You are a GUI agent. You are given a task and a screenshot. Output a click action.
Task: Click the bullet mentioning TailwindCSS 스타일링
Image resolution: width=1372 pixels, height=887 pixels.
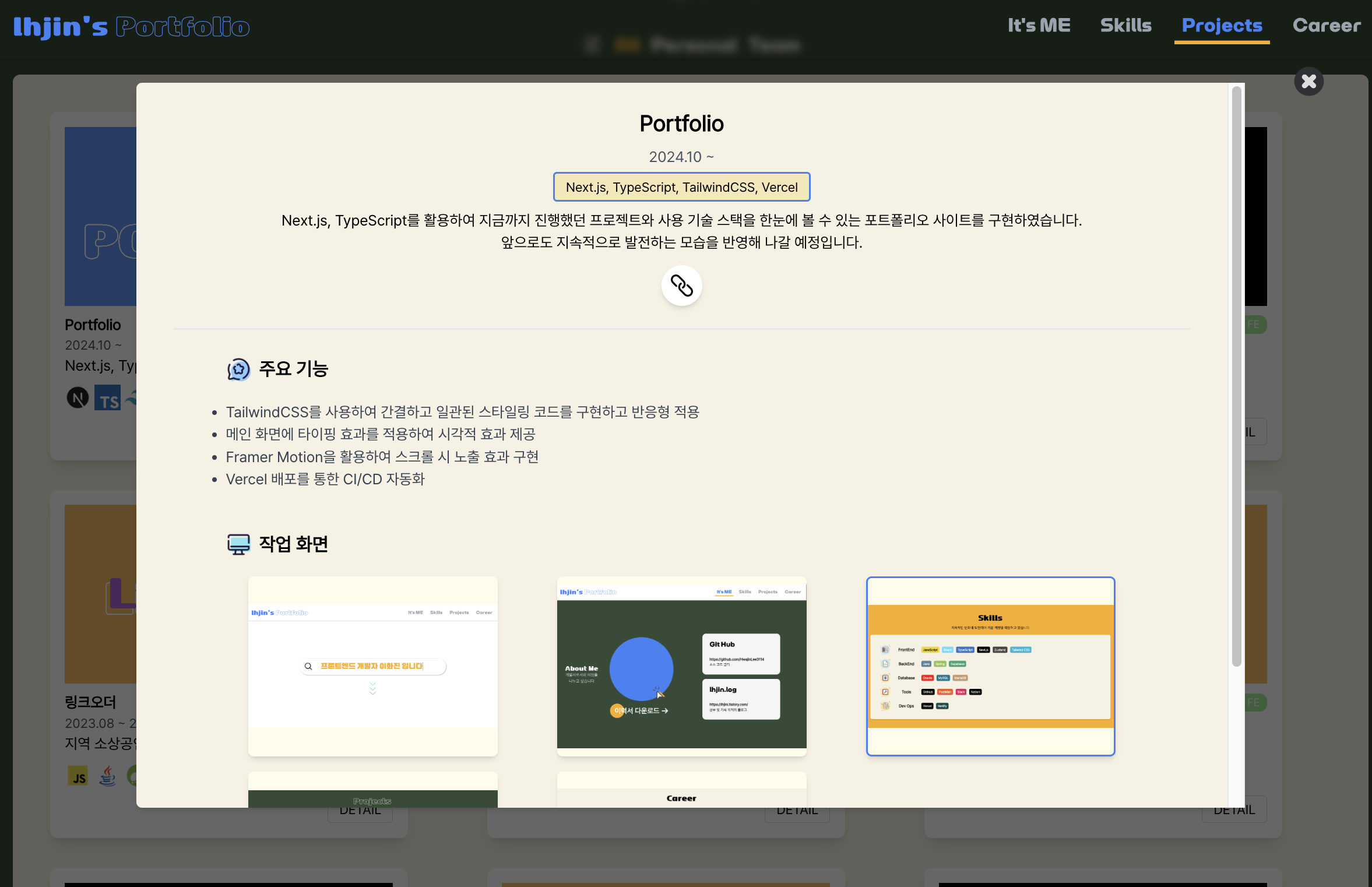point(462,412)
